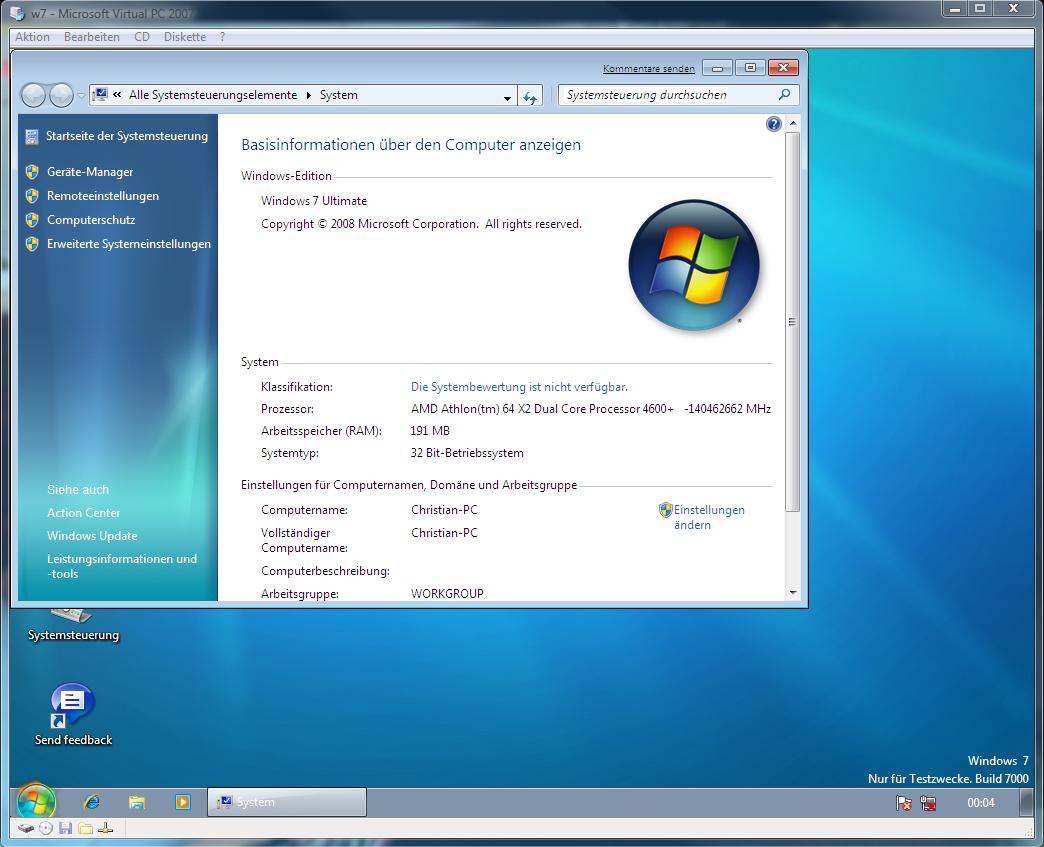The image size is (1044, 847).
Task: Click the '191 MB' RAM value
Action: (x=430, y=431)
